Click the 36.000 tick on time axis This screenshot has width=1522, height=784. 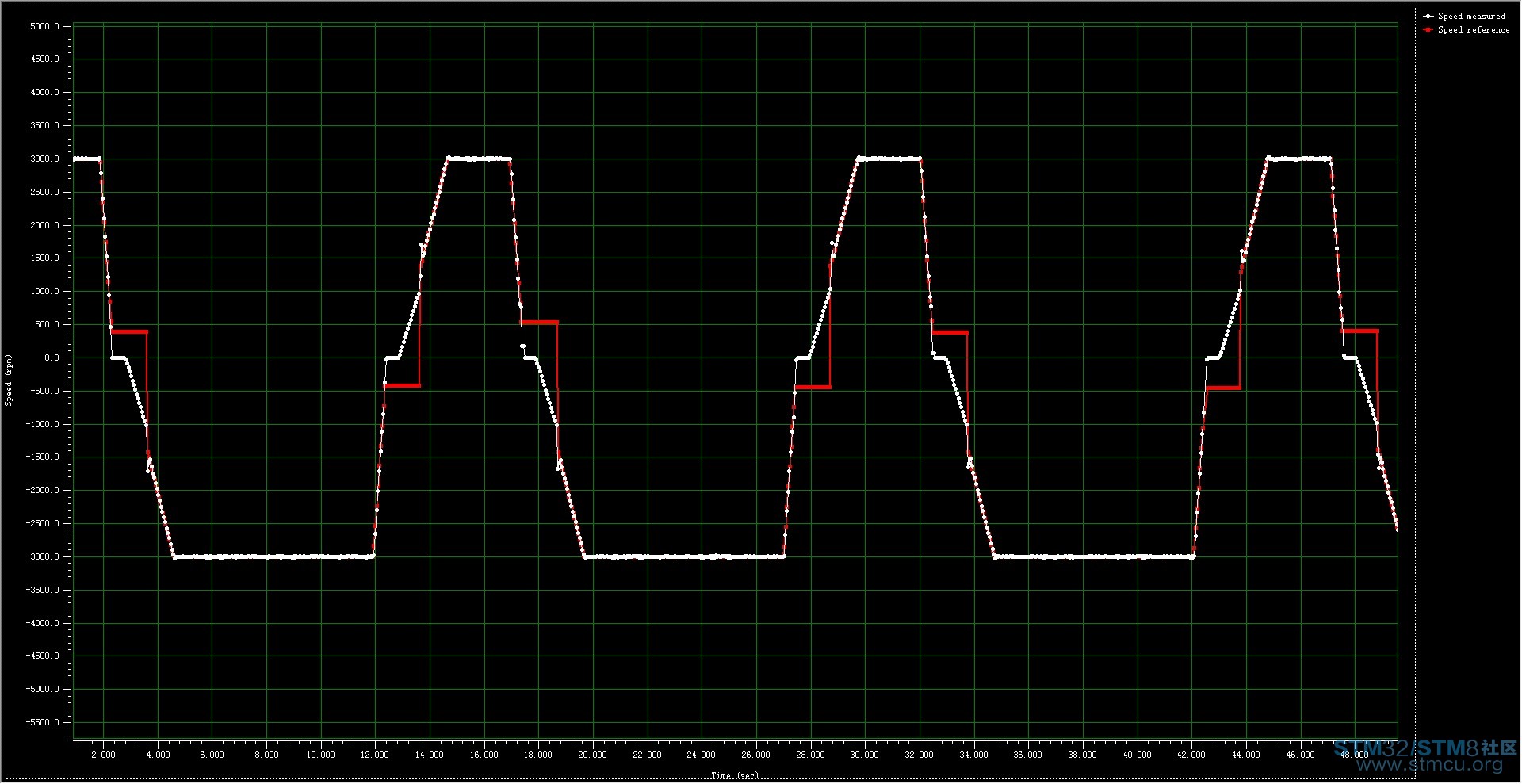[1027, 755]
